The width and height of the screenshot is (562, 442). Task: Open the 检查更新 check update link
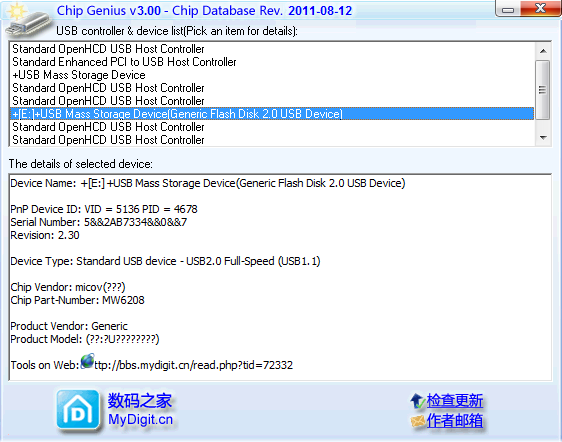click(454, 401)
